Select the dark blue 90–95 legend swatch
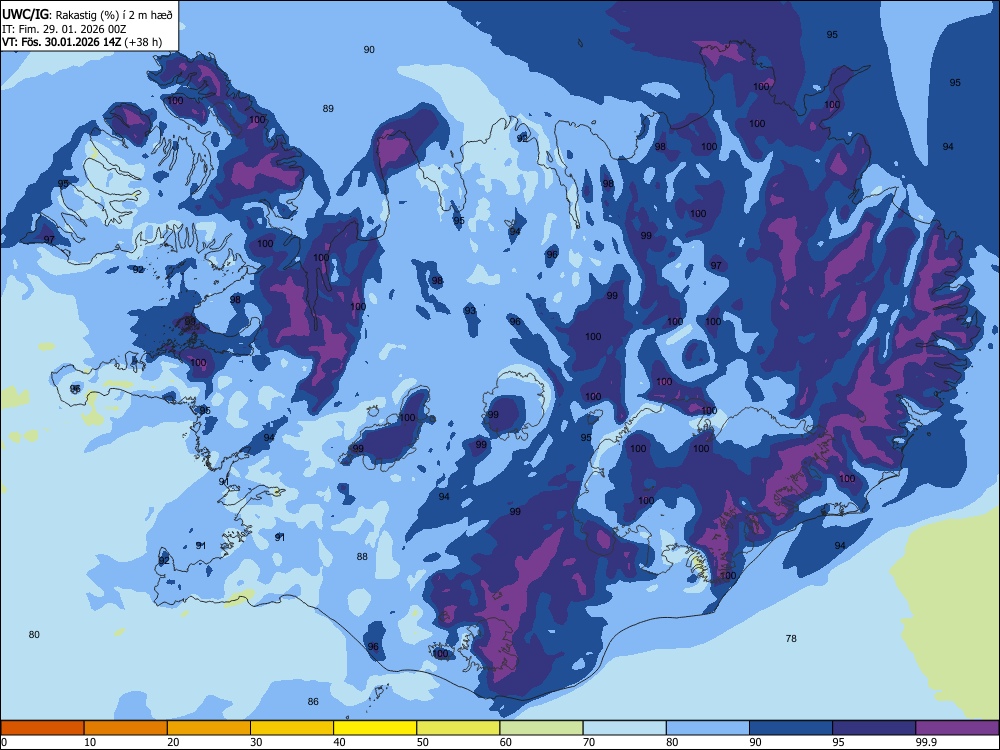 791,728
